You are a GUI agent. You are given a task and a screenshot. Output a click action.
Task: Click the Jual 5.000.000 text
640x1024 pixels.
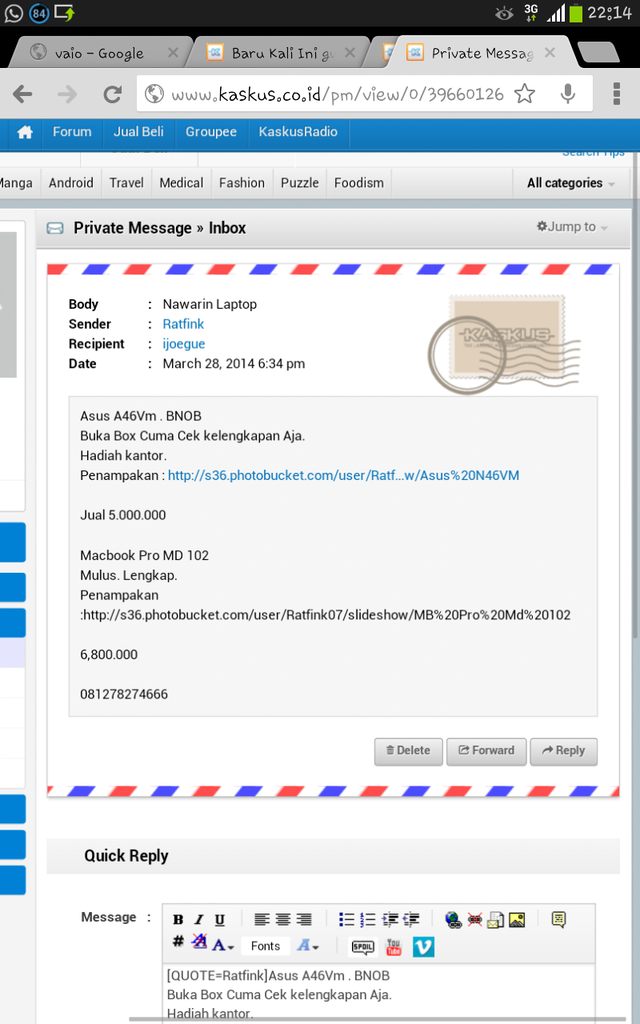click(x=123, y=515)
